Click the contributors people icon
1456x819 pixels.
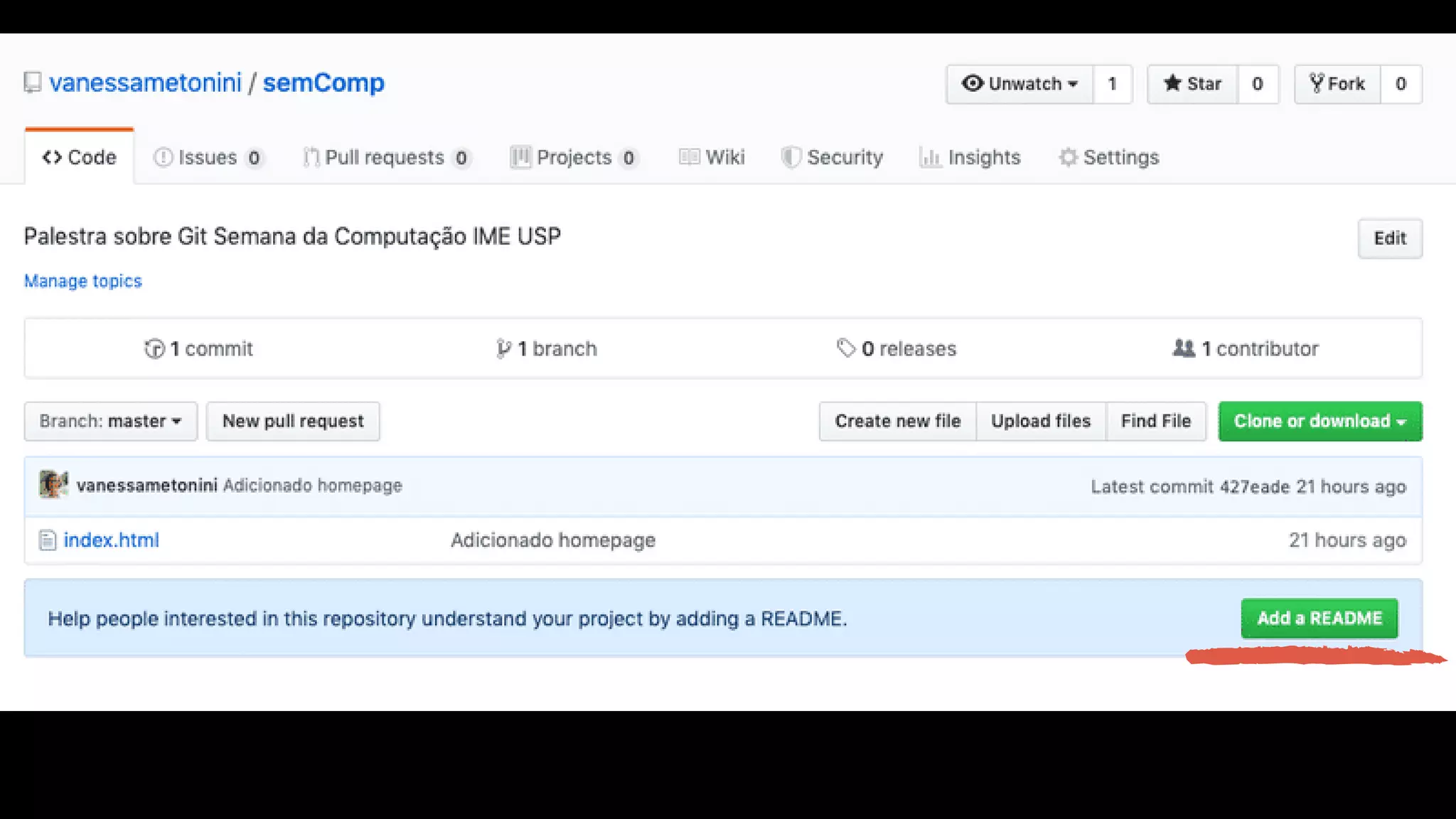point(1184,348)
